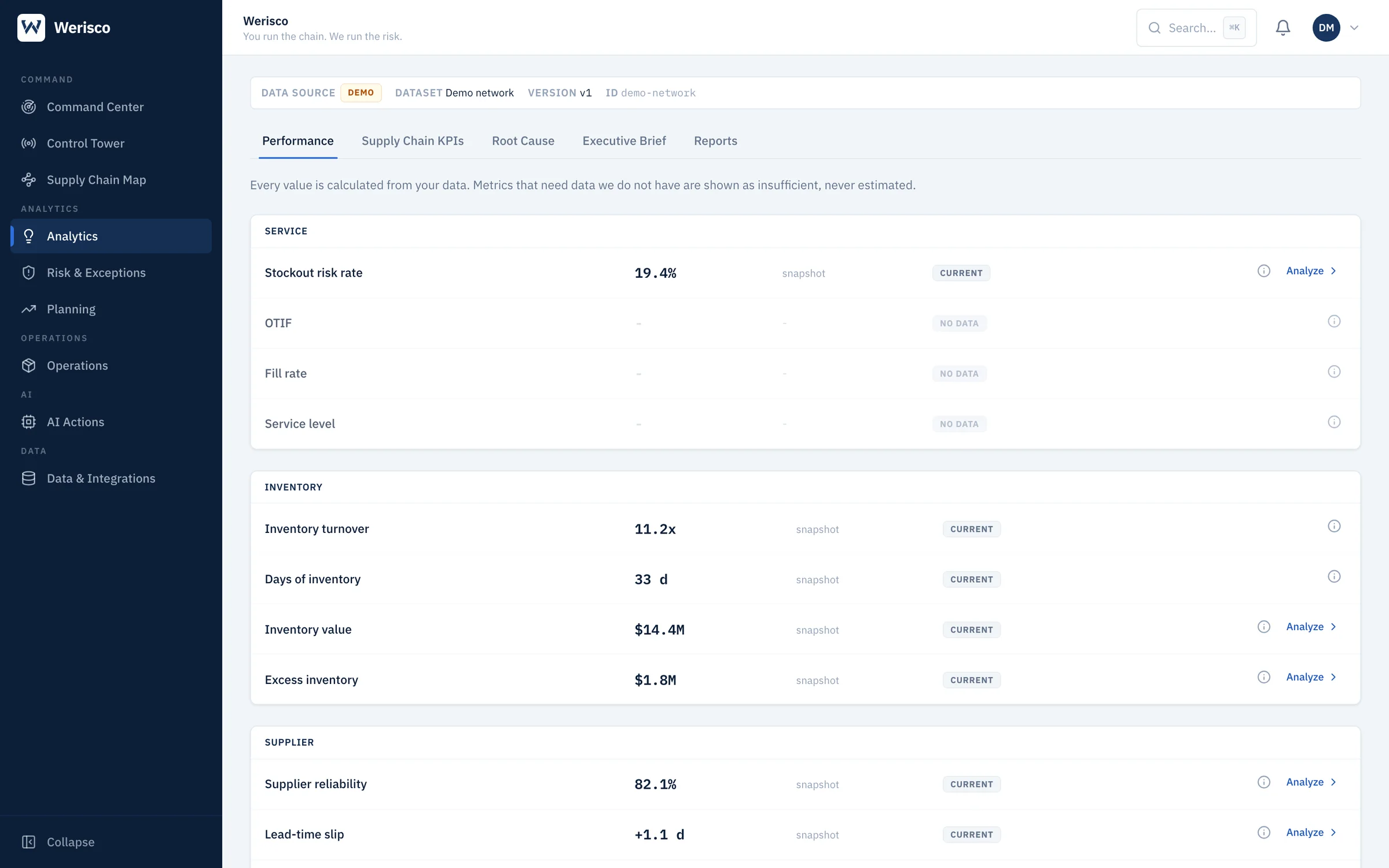Click the DEMO data source badge

(x=361, y=93)
